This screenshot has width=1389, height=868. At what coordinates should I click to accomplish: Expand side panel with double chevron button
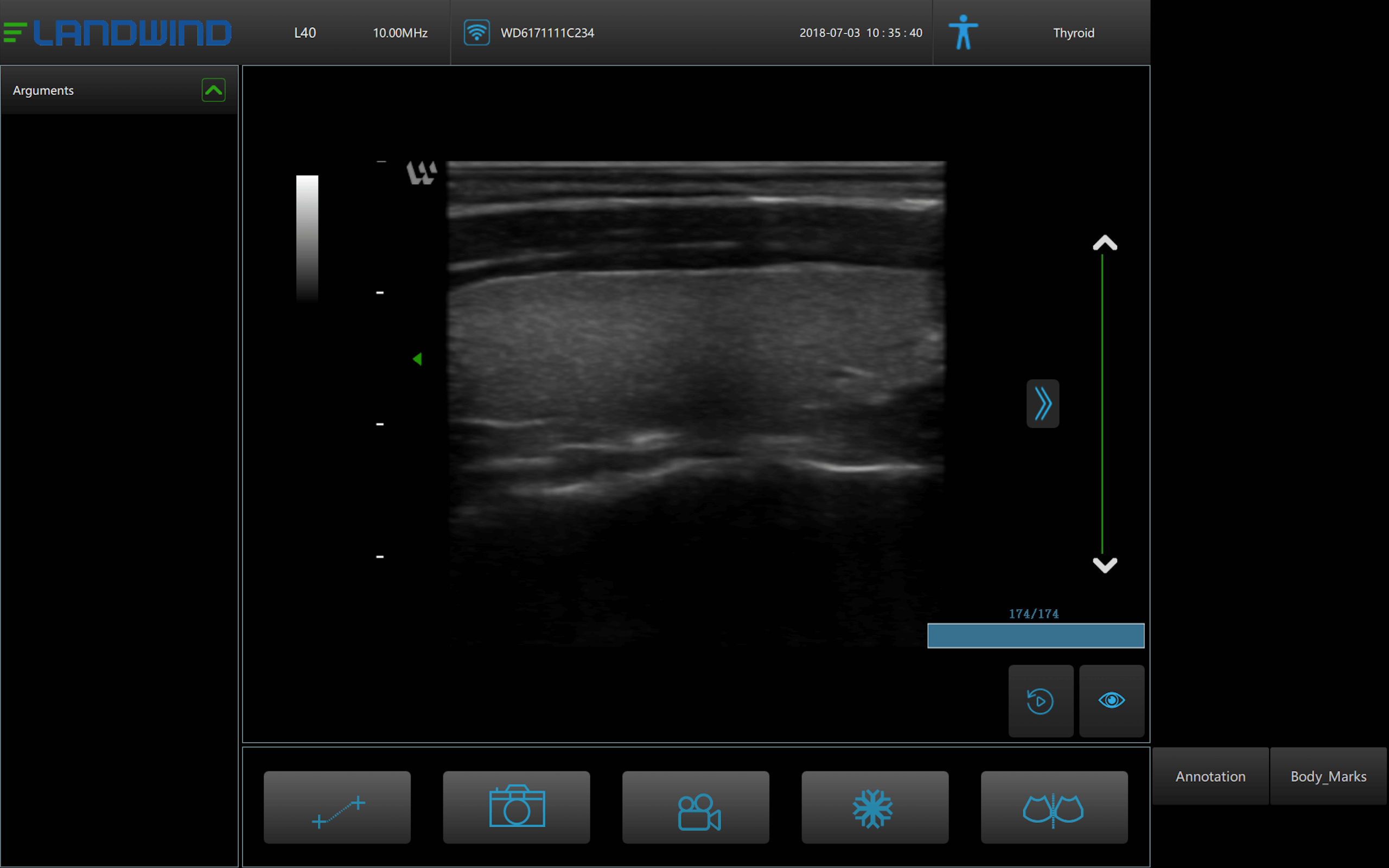point(1043,404)
